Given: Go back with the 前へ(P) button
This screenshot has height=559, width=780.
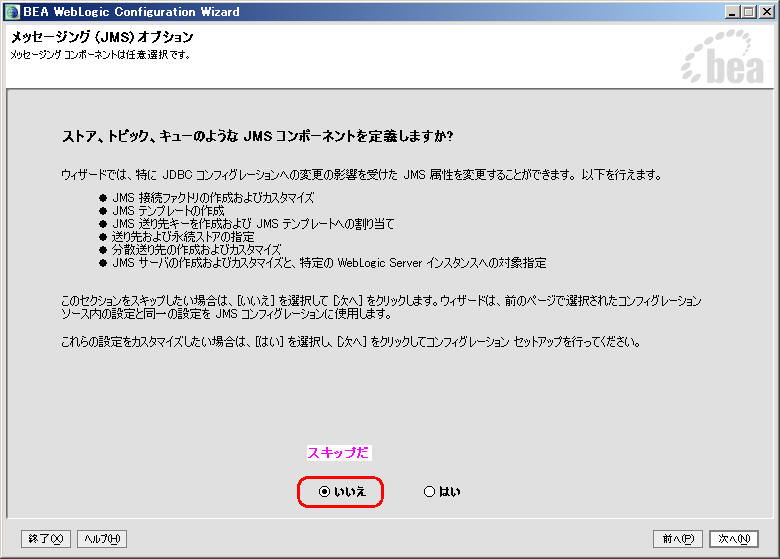Looking at the screenshot, I should 677,539.
